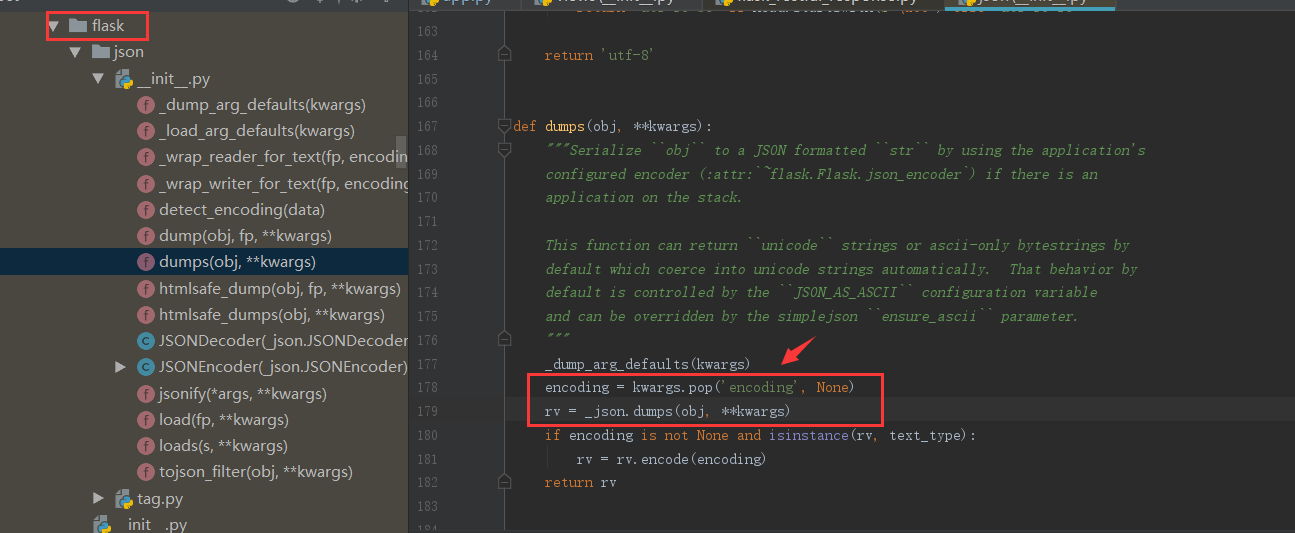Toggle the docstring end fold marker at line 176
Screen dimensions: 1295x533
(505, 340)
